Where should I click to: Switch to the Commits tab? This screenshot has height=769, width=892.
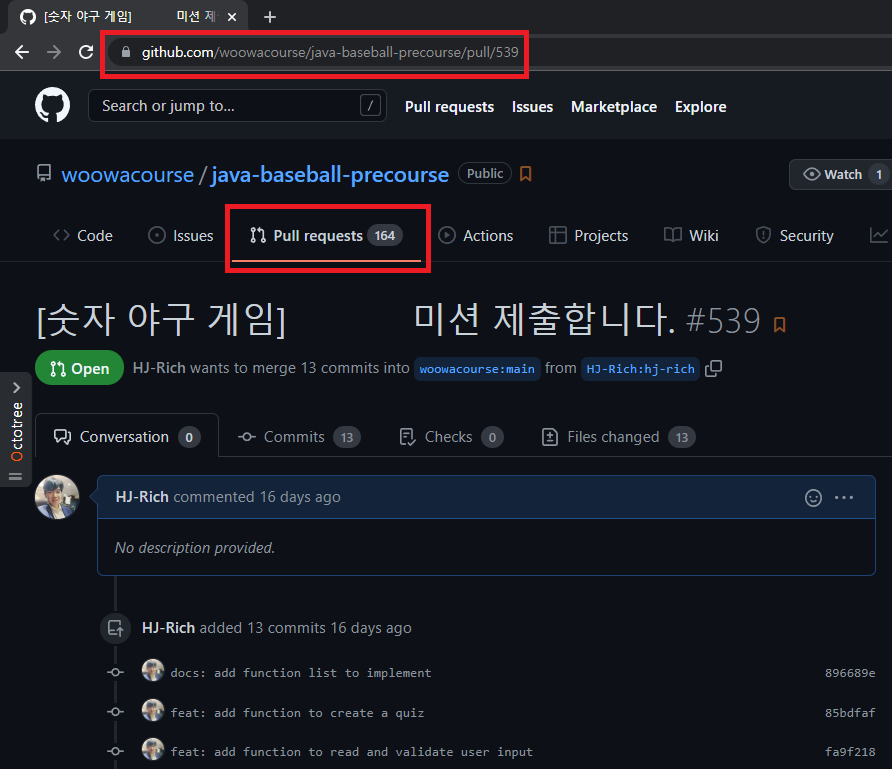pyautogui.click(x=299, y=437)
